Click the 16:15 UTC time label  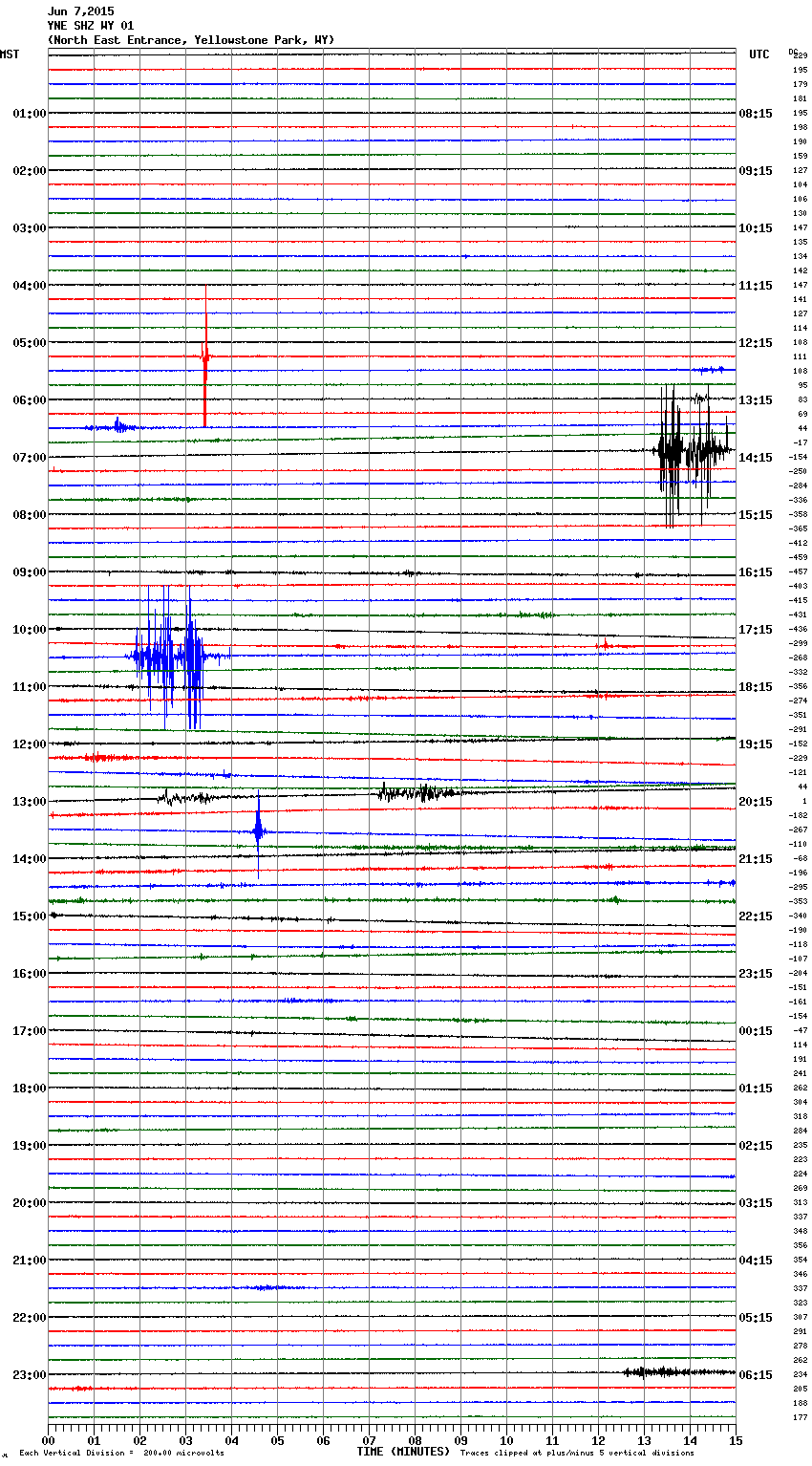(756, 572)
